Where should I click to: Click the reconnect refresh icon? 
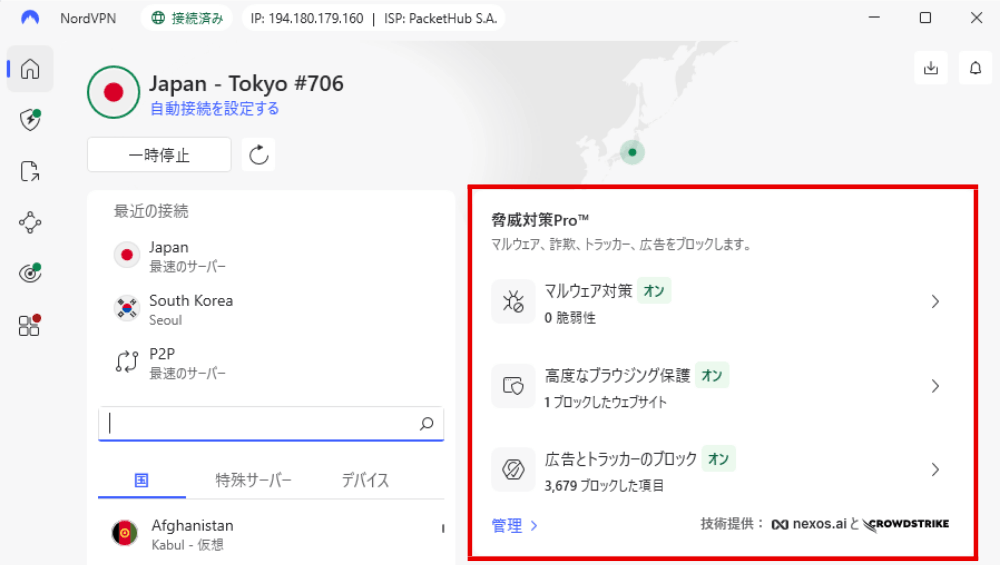(x=259, y=155)
